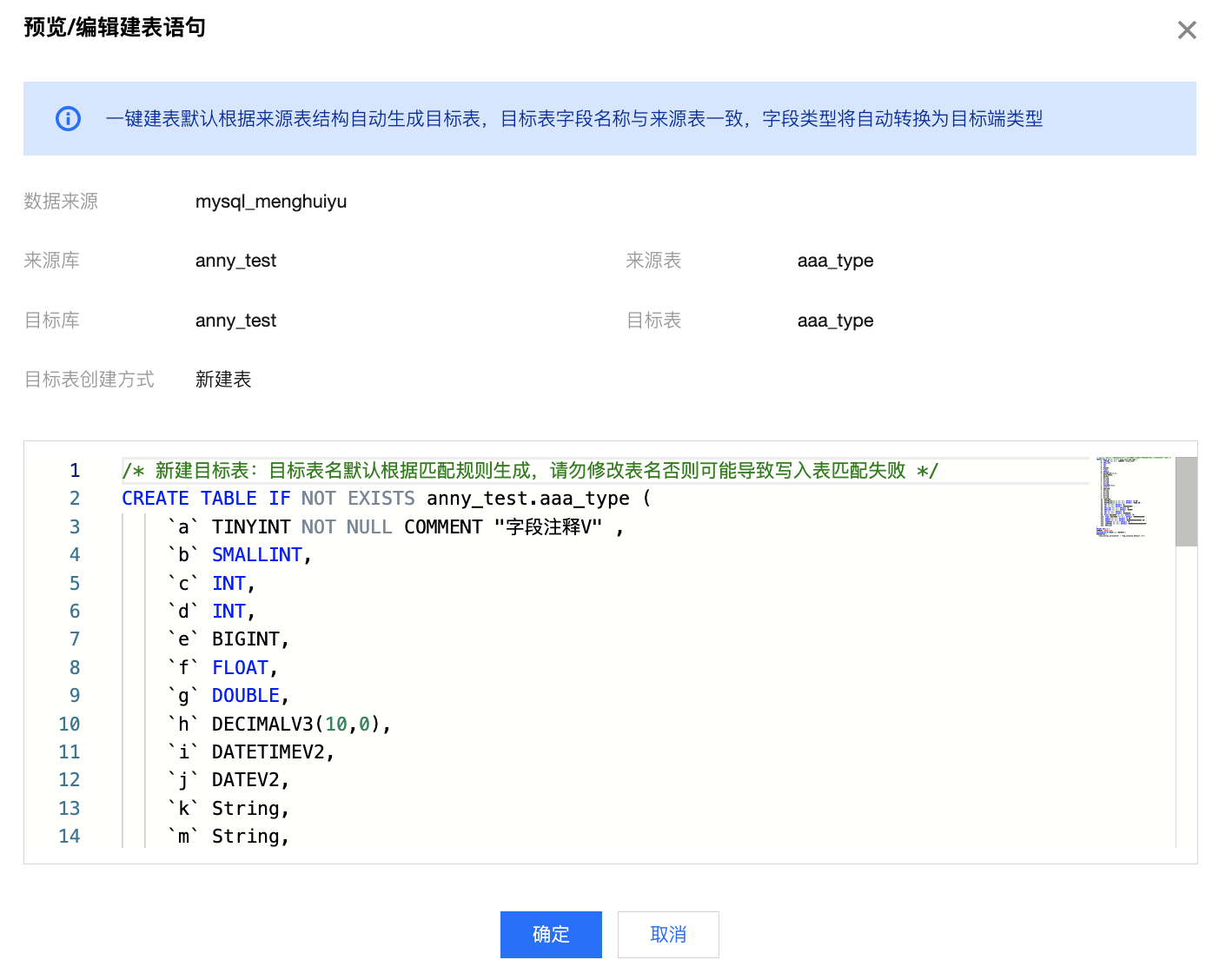Click INT type of column c
This screenshot has width=1232, height=973.
pos(229,584)
